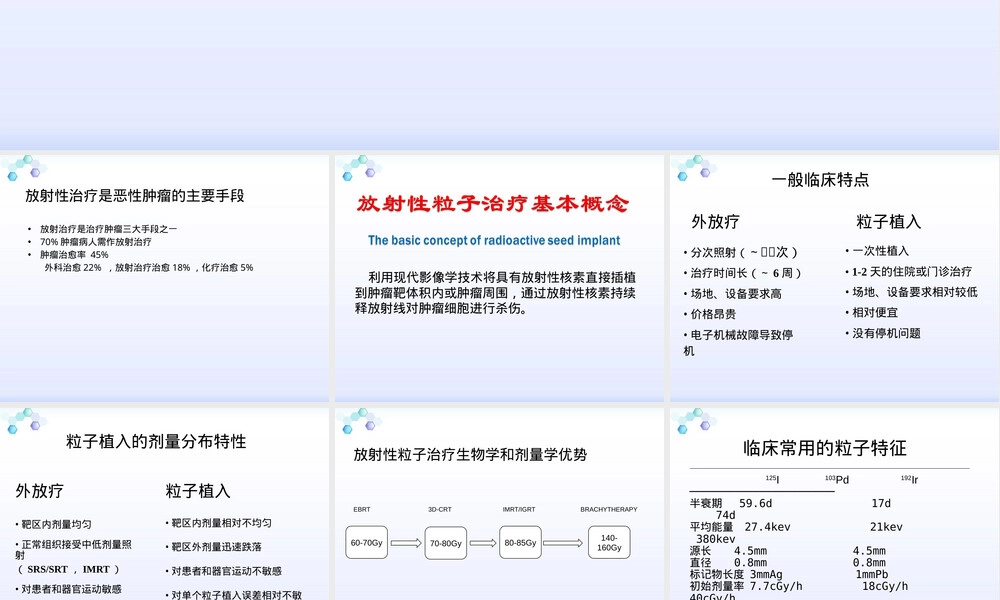Select the bullet "相对便宜"
The image size is (1000, 600).
(x=871, y=312)
